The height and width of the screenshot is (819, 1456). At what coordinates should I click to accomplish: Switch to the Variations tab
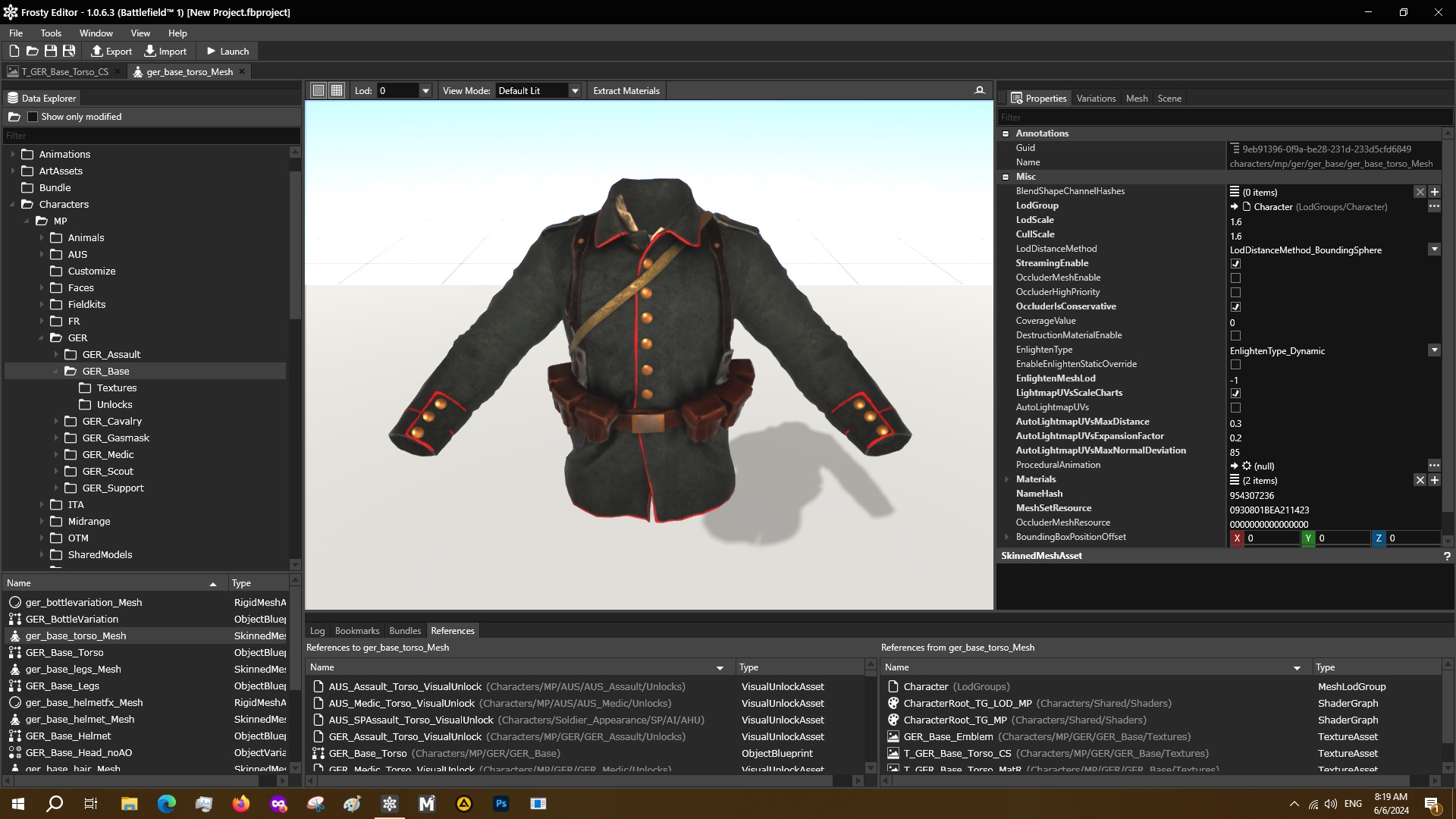pyautogui.click(x=1096, y=98)
